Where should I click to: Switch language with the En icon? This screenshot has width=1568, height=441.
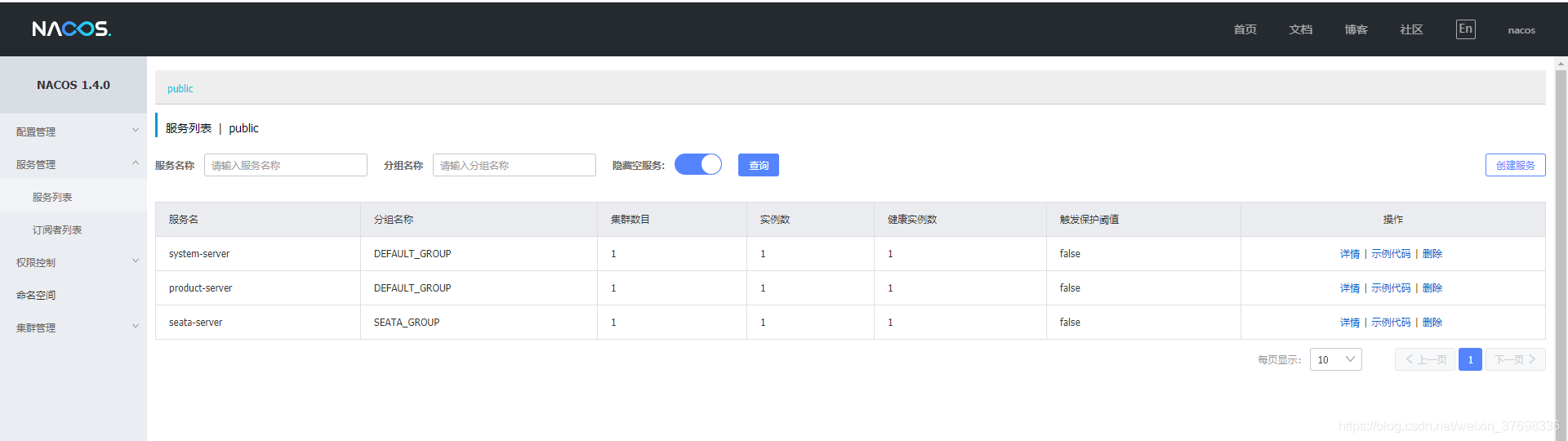1465,29
